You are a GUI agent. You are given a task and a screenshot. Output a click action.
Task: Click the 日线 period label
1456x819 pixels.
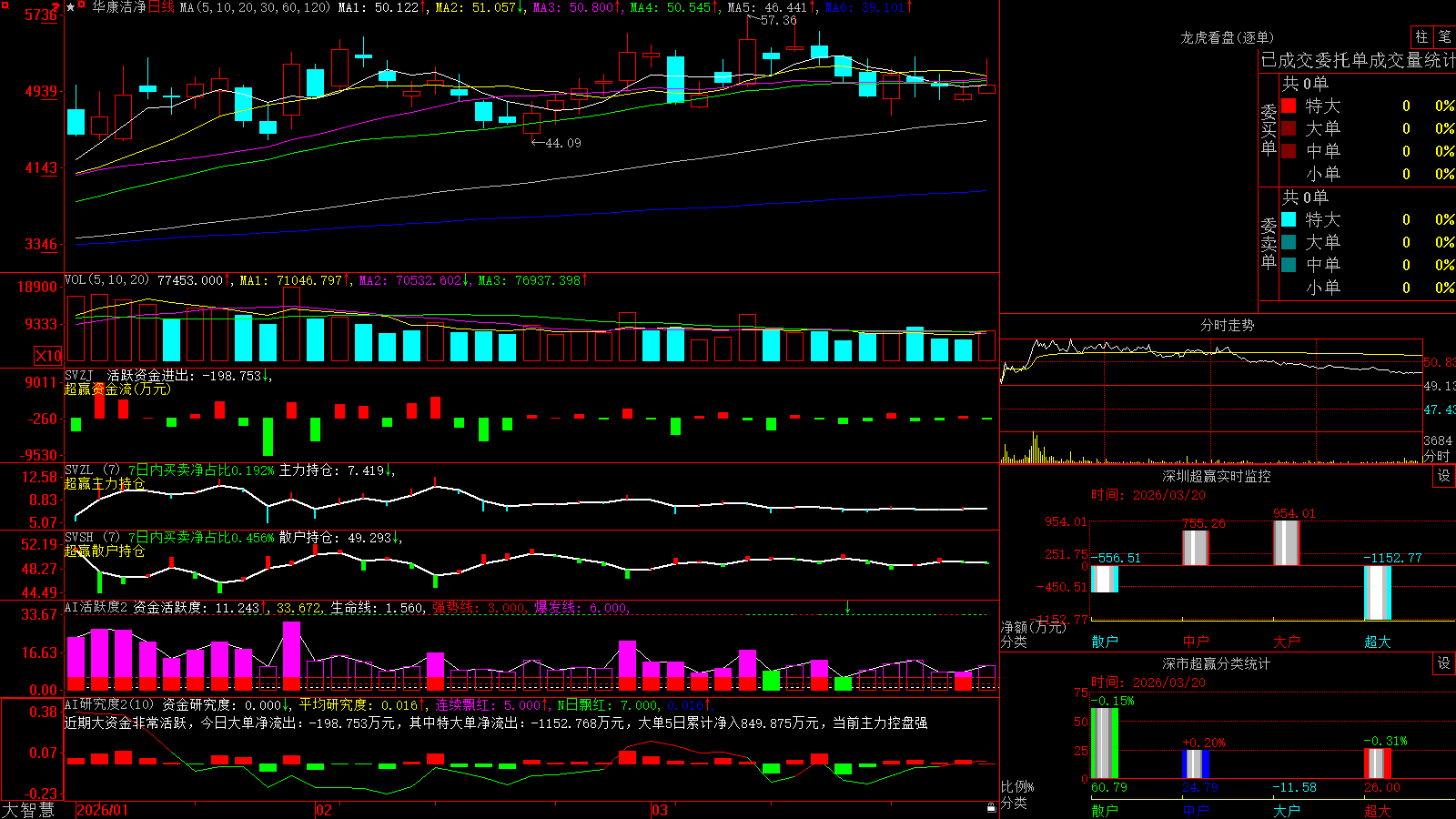[161, 7]
